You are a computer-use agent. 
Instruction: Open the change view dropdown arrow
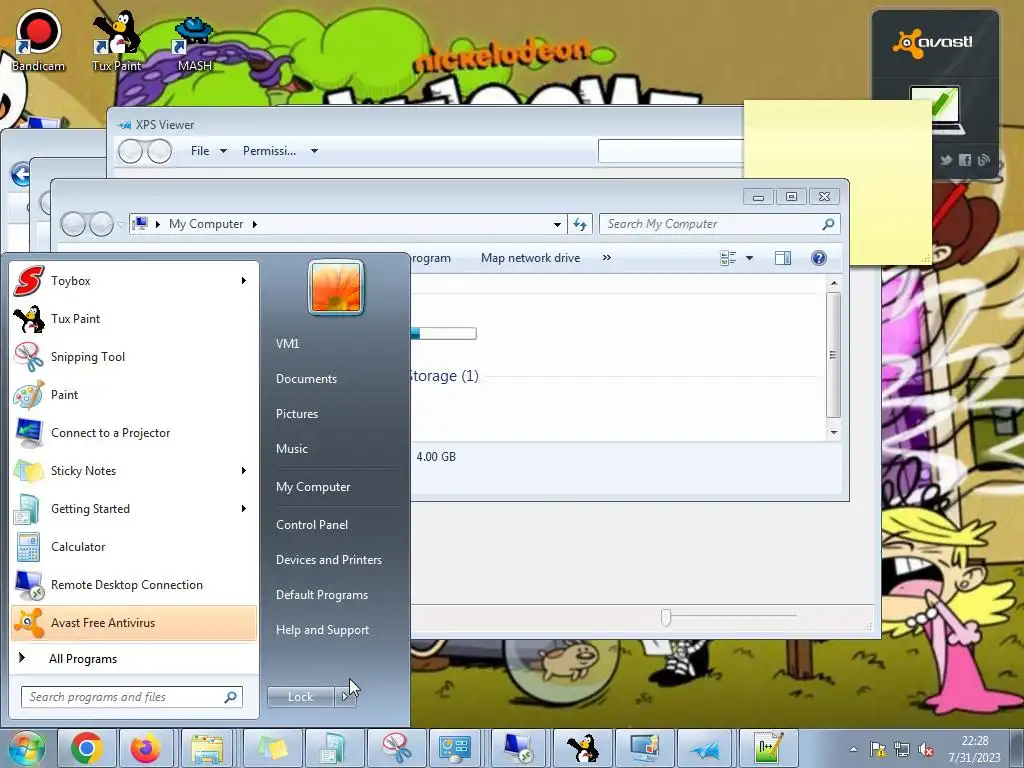pyautogui.click(x=749, y=258)
